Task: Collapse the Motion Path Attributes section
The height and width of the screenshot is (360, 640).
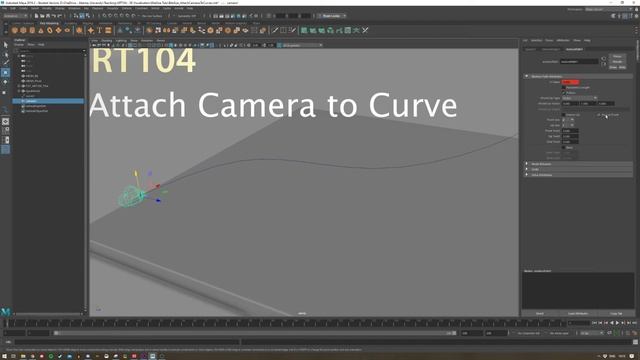Action: tap(527, 76)
